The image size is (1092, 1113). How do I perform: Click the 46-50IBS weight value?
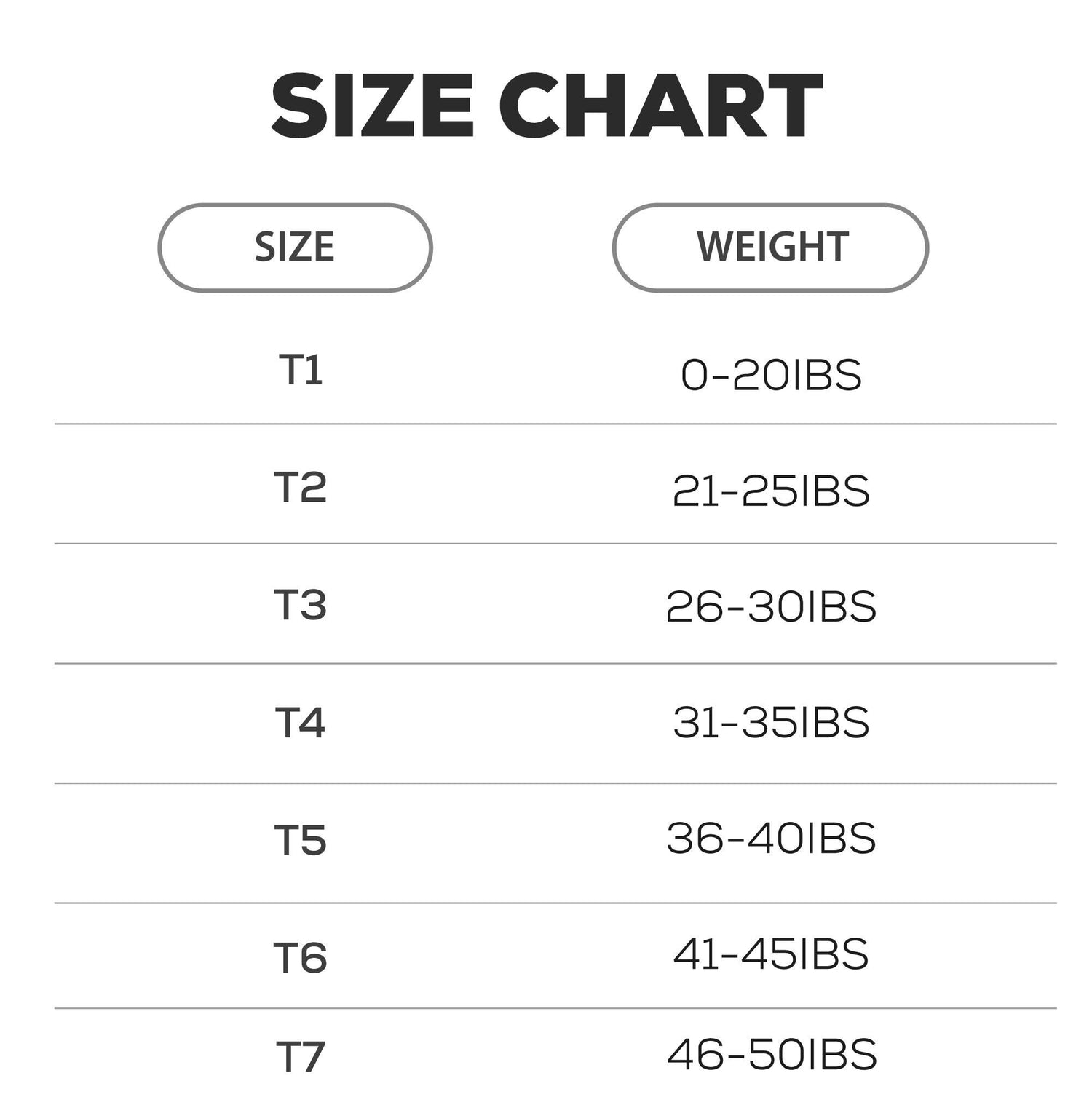coord(772,1055)
